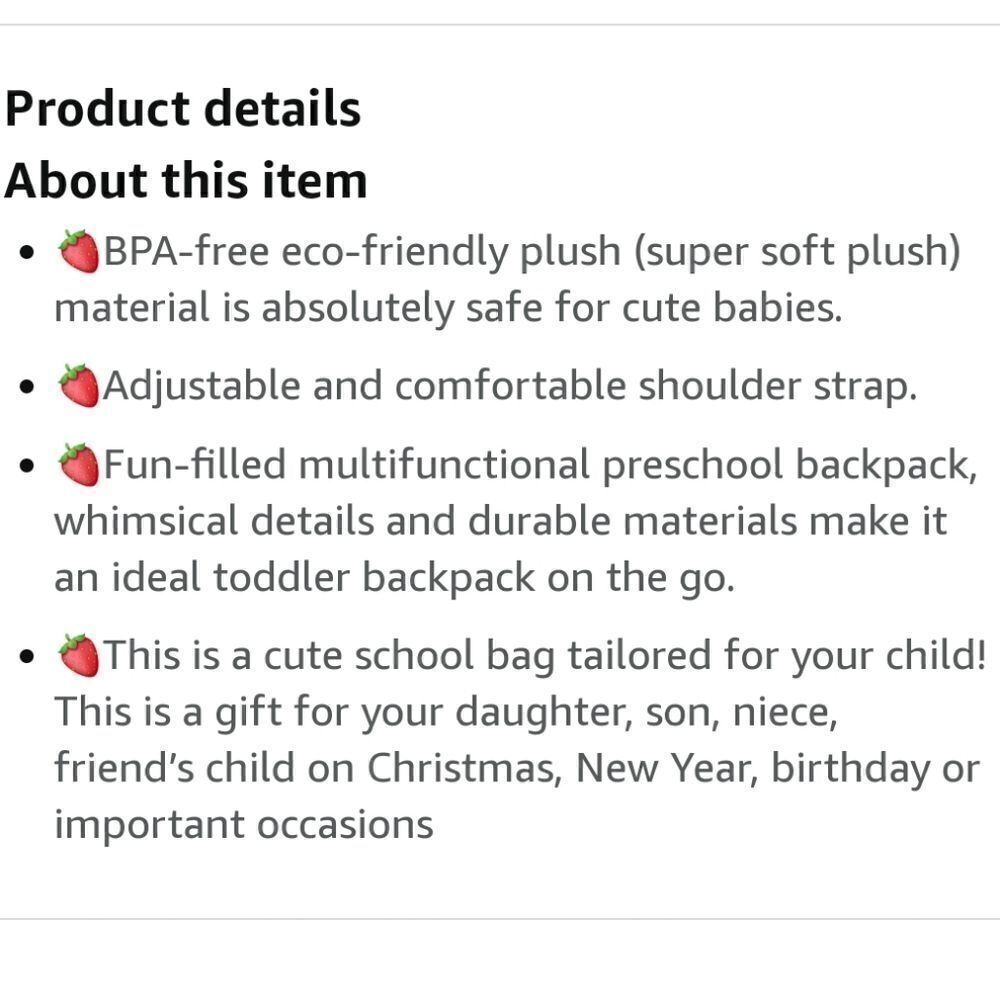The height and width of the screenshot is (1000, 1000).
Task: Click the strawberry emoji before BPA-free
Action: 78,251
